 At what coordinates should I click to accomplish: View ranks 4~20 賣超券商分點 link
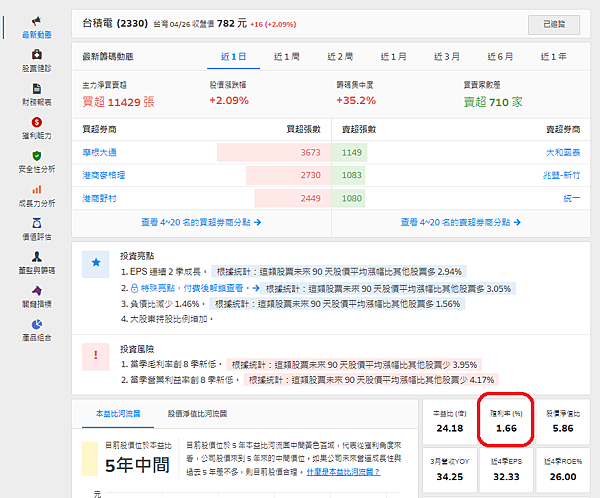click(461, 222)
